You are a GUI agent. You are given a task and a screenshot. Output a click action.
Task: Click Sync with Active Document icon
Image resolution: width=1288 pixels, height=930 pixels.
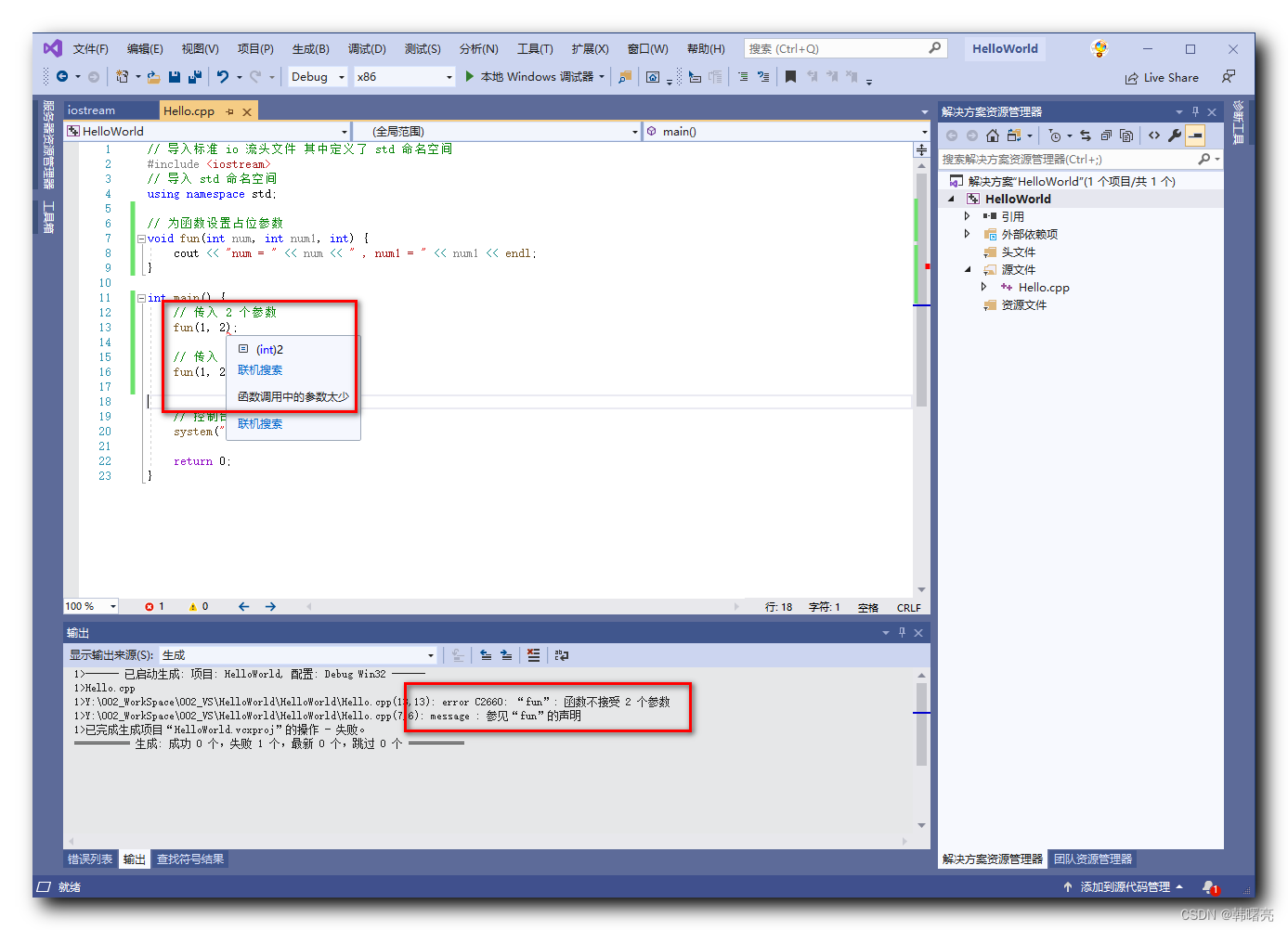1086,136
